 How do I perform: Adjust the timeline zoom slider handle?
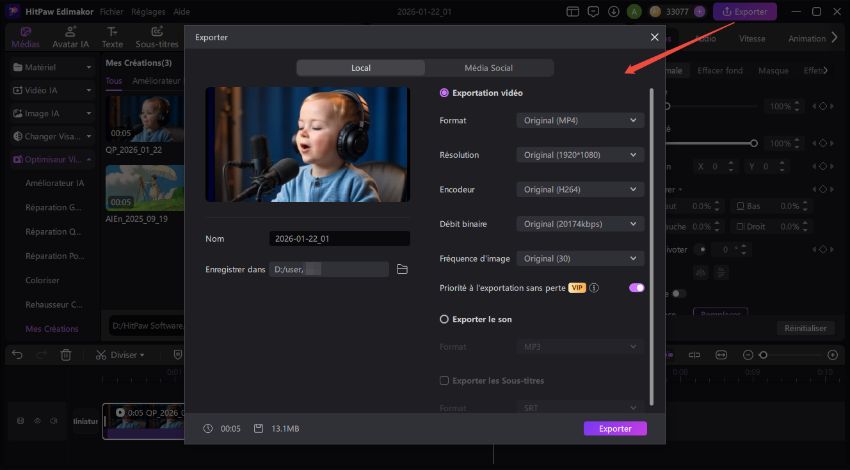(763, 355)
